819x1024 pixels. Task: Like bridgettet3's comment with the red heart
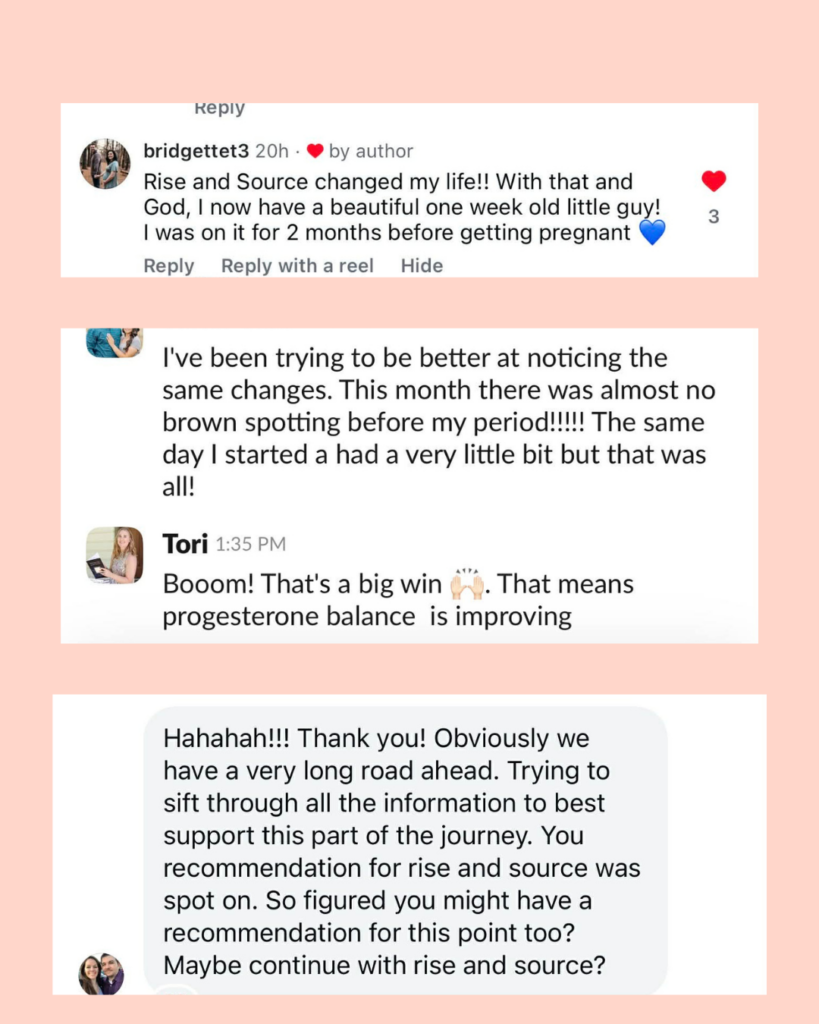pos(714,181)
